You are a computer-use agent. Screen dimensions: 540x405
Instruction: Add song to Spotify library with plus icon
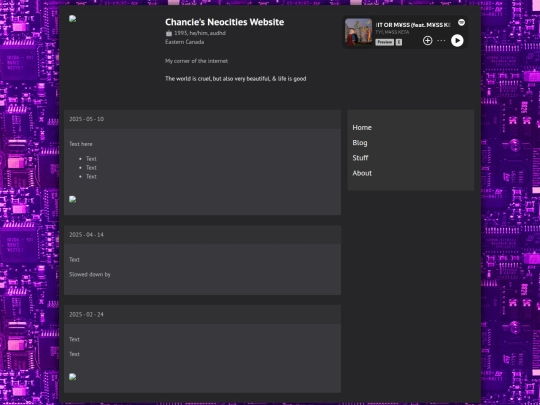(x=427, y=41)
